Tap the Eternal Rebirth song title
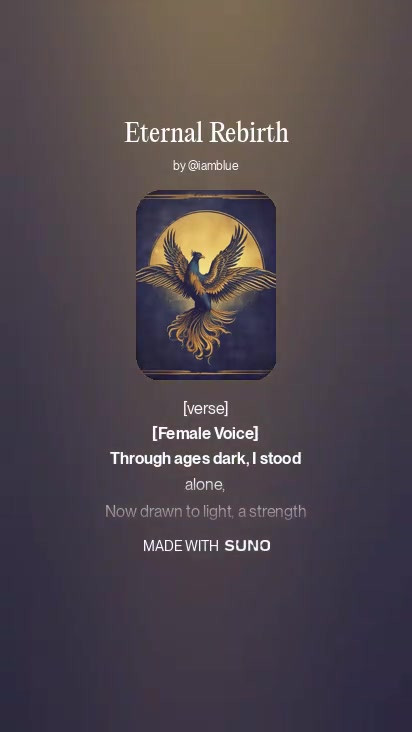 (x=206, y=133)
